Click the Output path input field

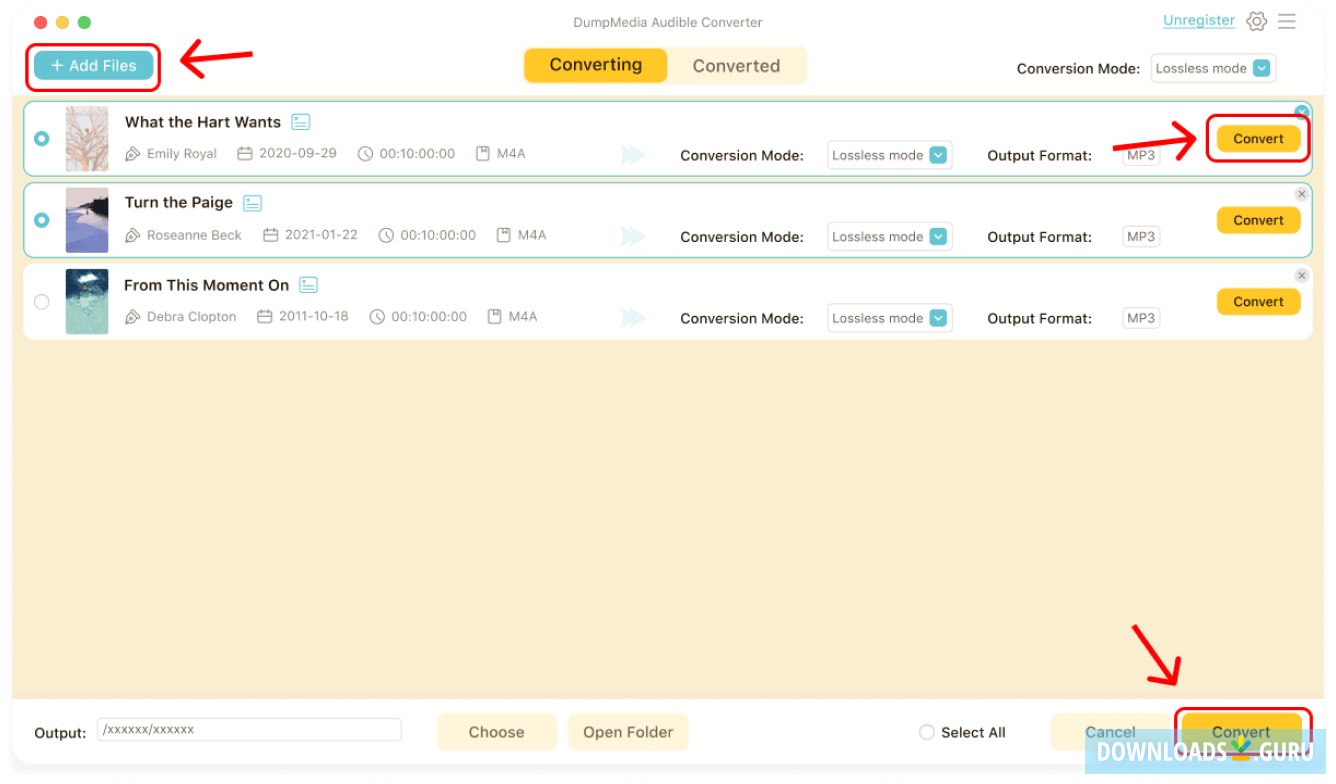[249, 729]
